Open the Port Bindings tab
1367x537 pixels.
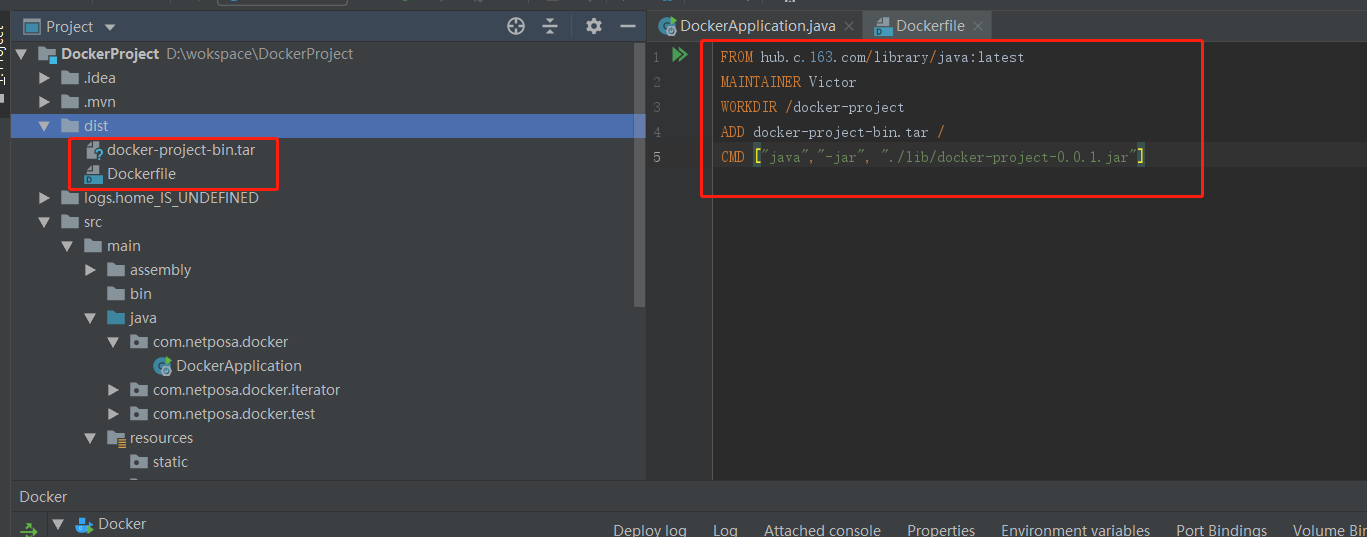pyautogui.click(x=1221, y=530)
